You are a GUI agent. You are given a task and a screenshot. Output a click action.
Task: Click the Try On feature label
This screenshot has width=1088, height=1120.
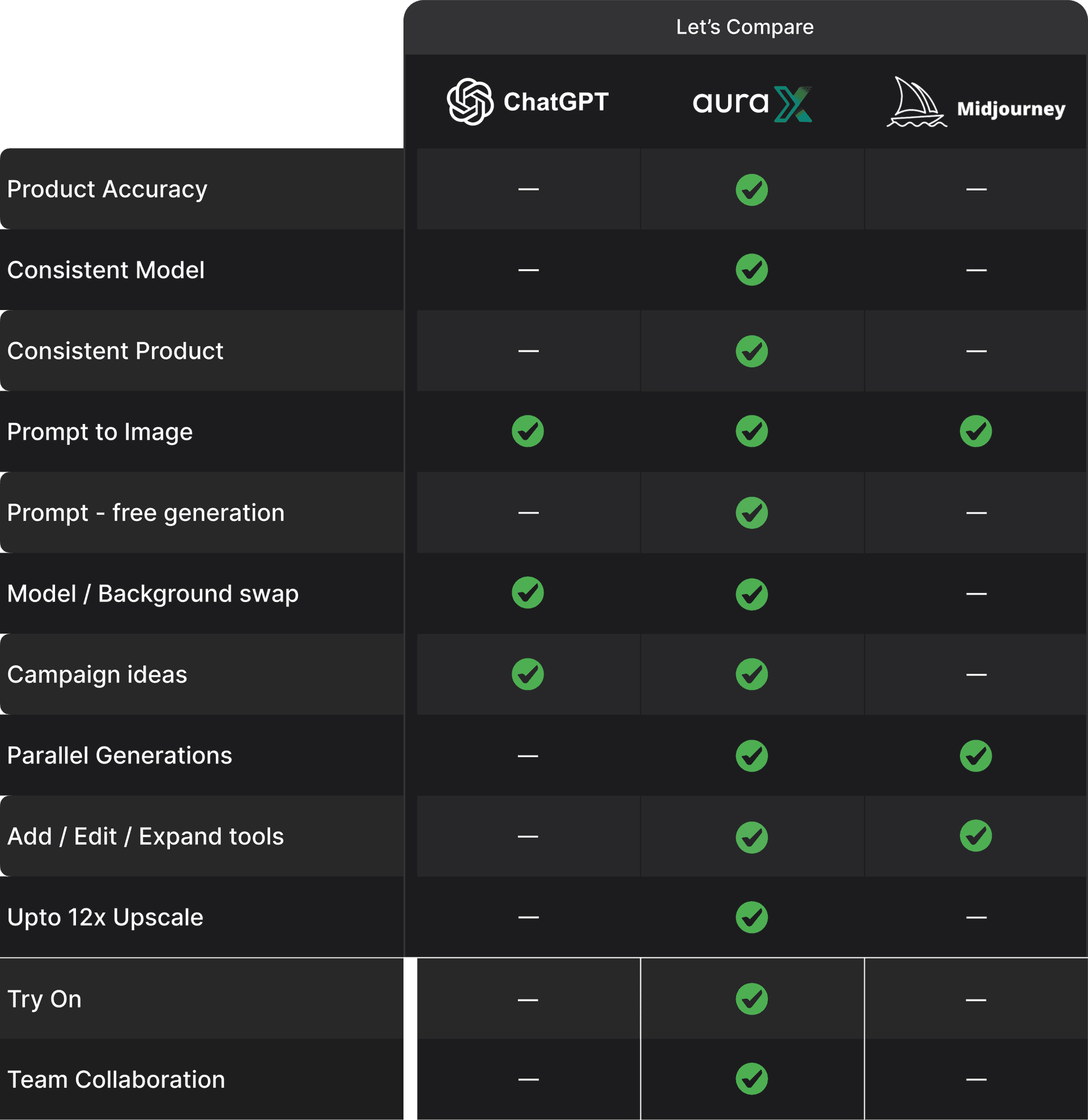point(45,999)
